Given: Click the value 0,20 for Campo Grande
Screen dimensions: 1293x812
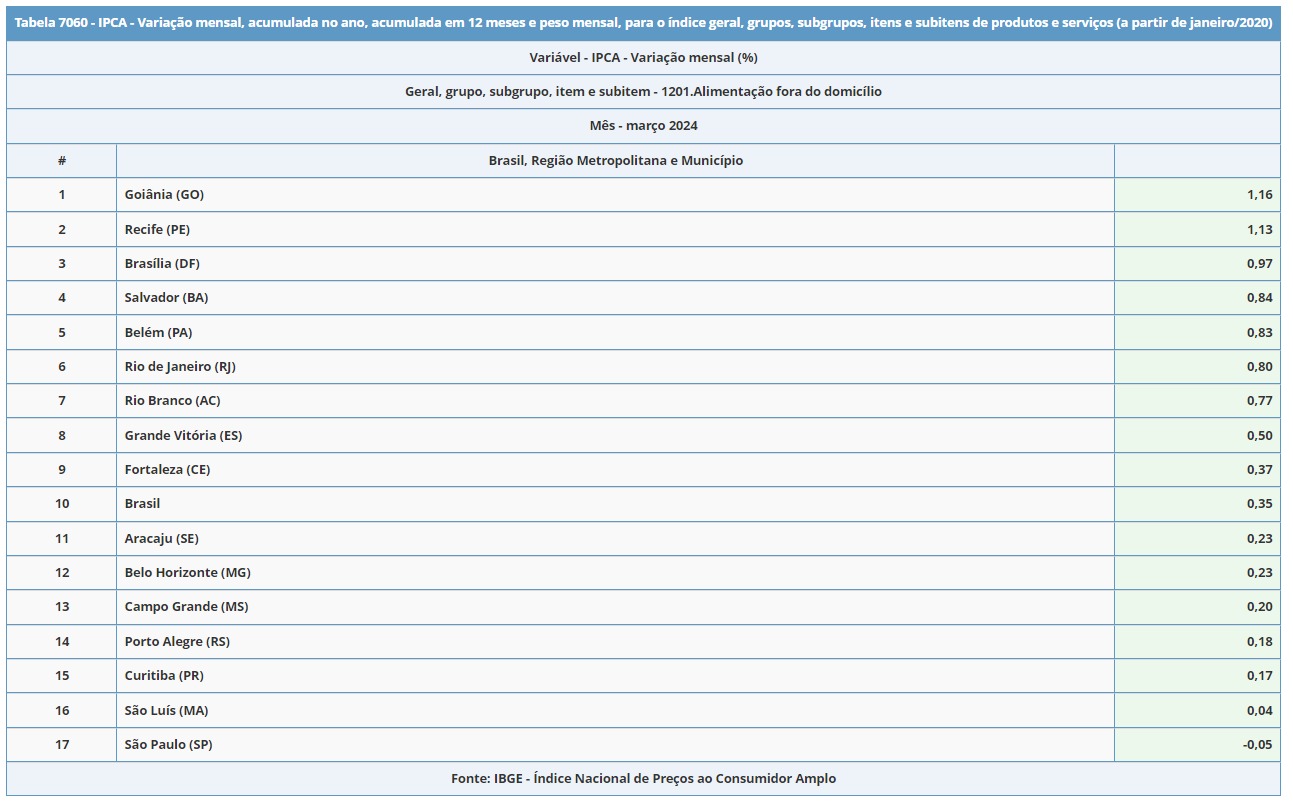Looking at the screenshot, I should (1259, 606).
